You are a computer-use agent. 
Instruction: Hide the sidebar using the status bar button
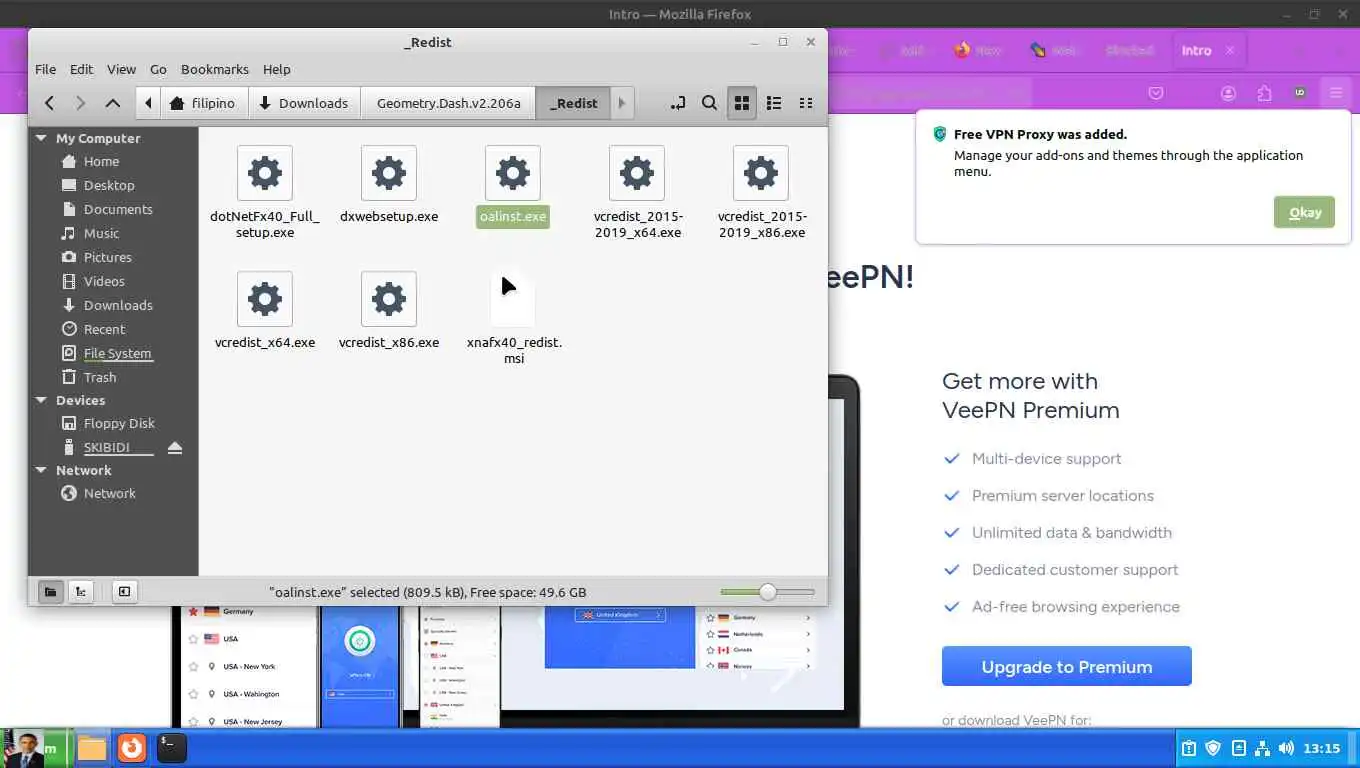point(124,592)
